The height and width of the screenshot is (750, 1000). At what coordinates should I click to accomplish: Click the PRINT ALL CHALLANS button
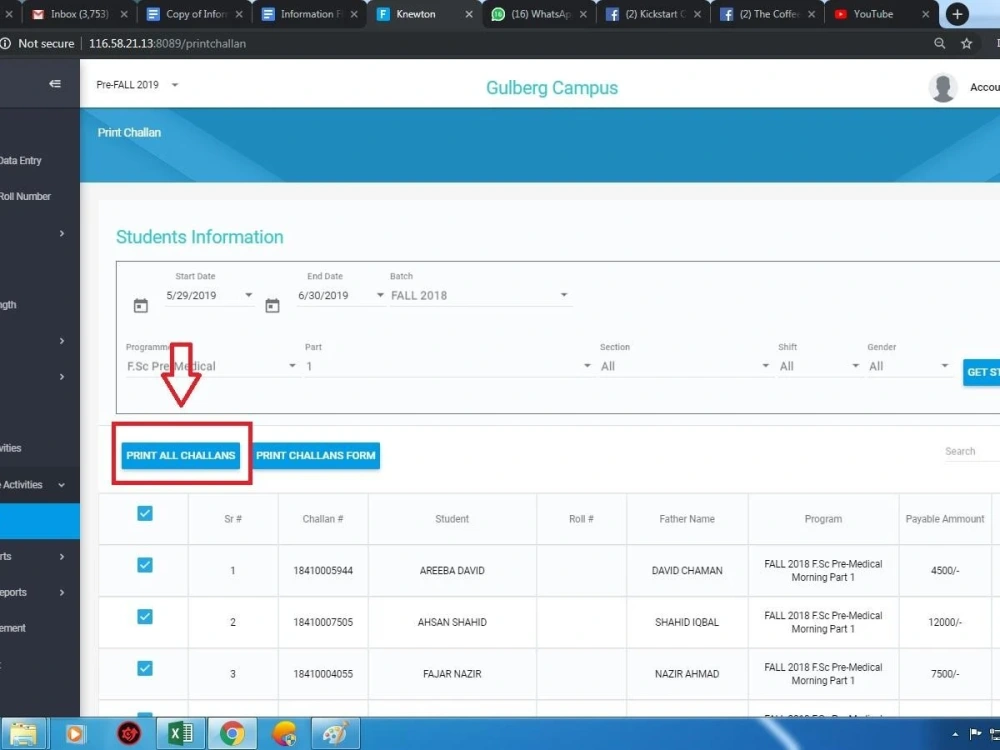point(181,455)
